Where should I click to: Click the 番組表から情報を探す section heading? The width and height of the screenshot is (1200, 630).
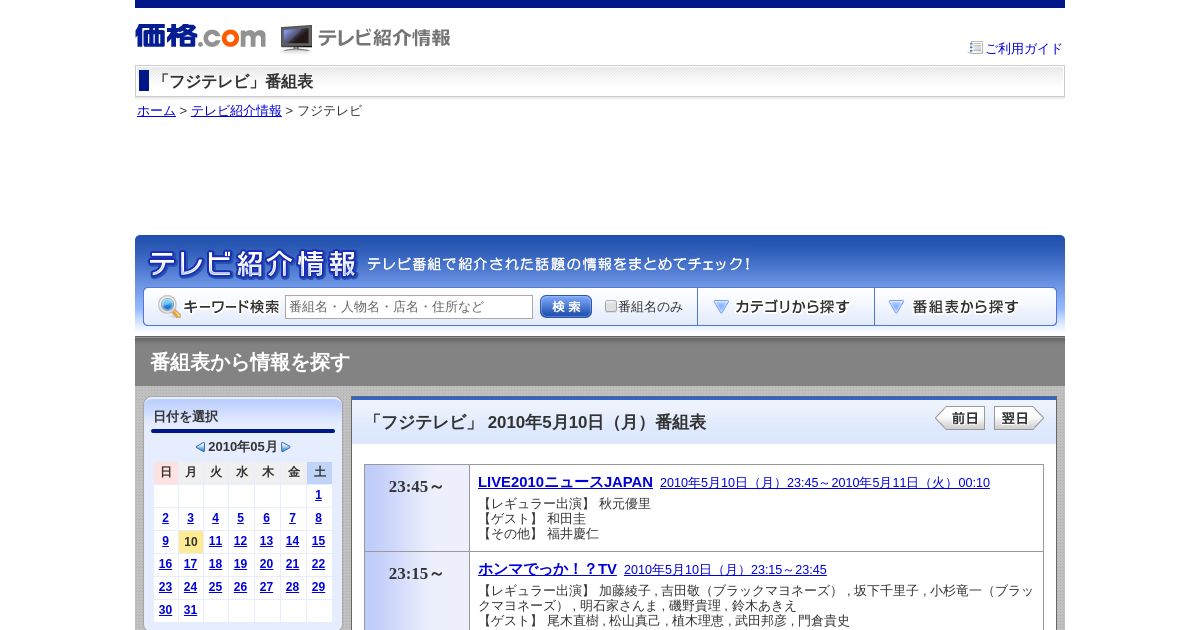[x=250, y=362]
